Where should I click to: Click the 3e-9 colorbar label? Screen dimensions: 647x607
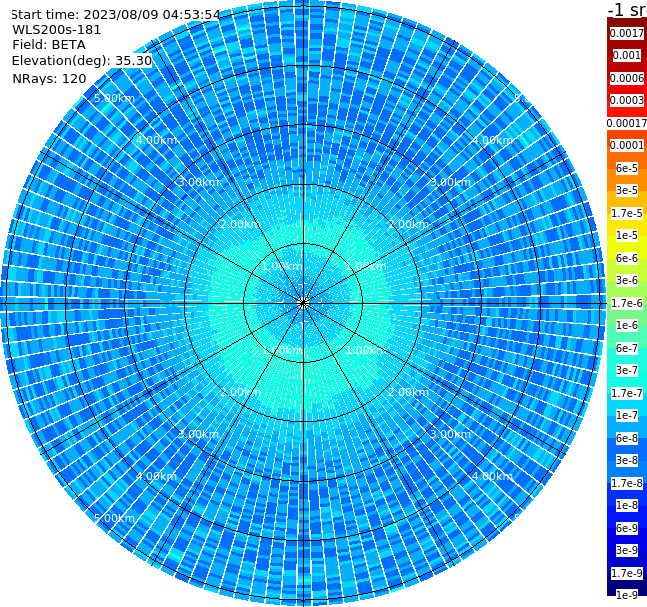(627, 550)
